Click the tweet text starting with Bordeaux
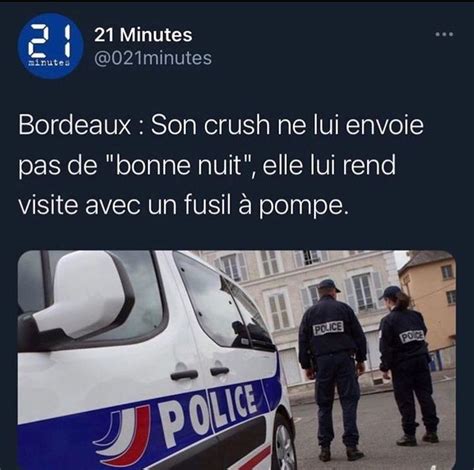This screenshot has width=474, height=470. click(x=221, y=165)
